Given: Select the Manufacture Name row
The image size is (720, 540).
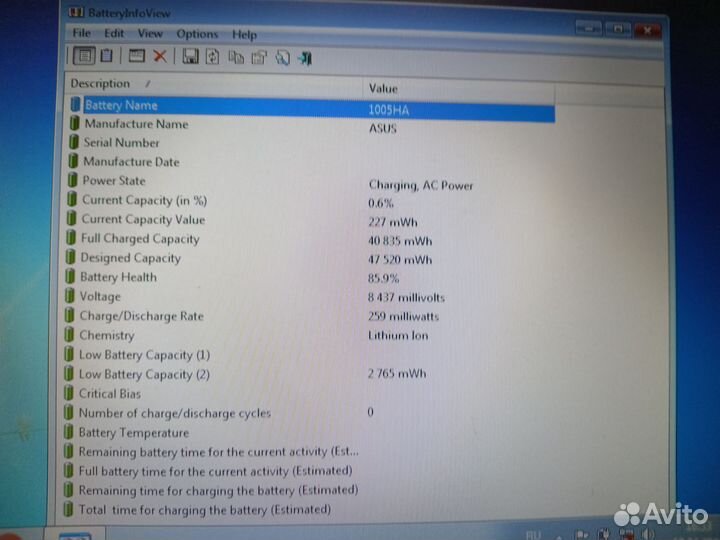Looking at the screenshot, I should pyautogui.click(x=312, y=125).
